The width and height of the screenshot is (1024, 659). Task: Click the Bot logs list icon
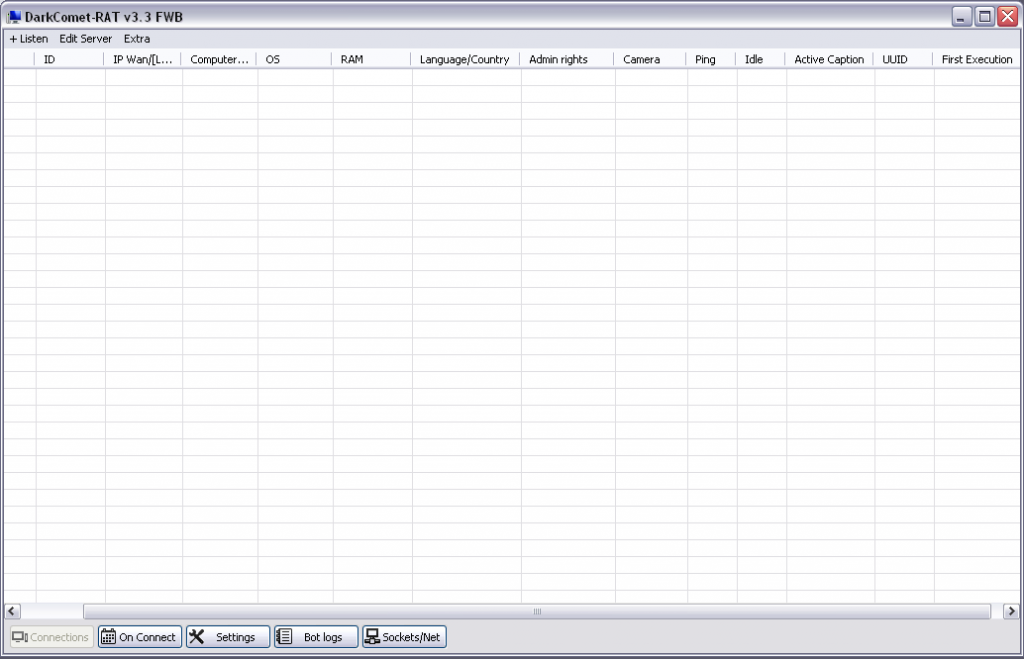click(x=284, y=636)
